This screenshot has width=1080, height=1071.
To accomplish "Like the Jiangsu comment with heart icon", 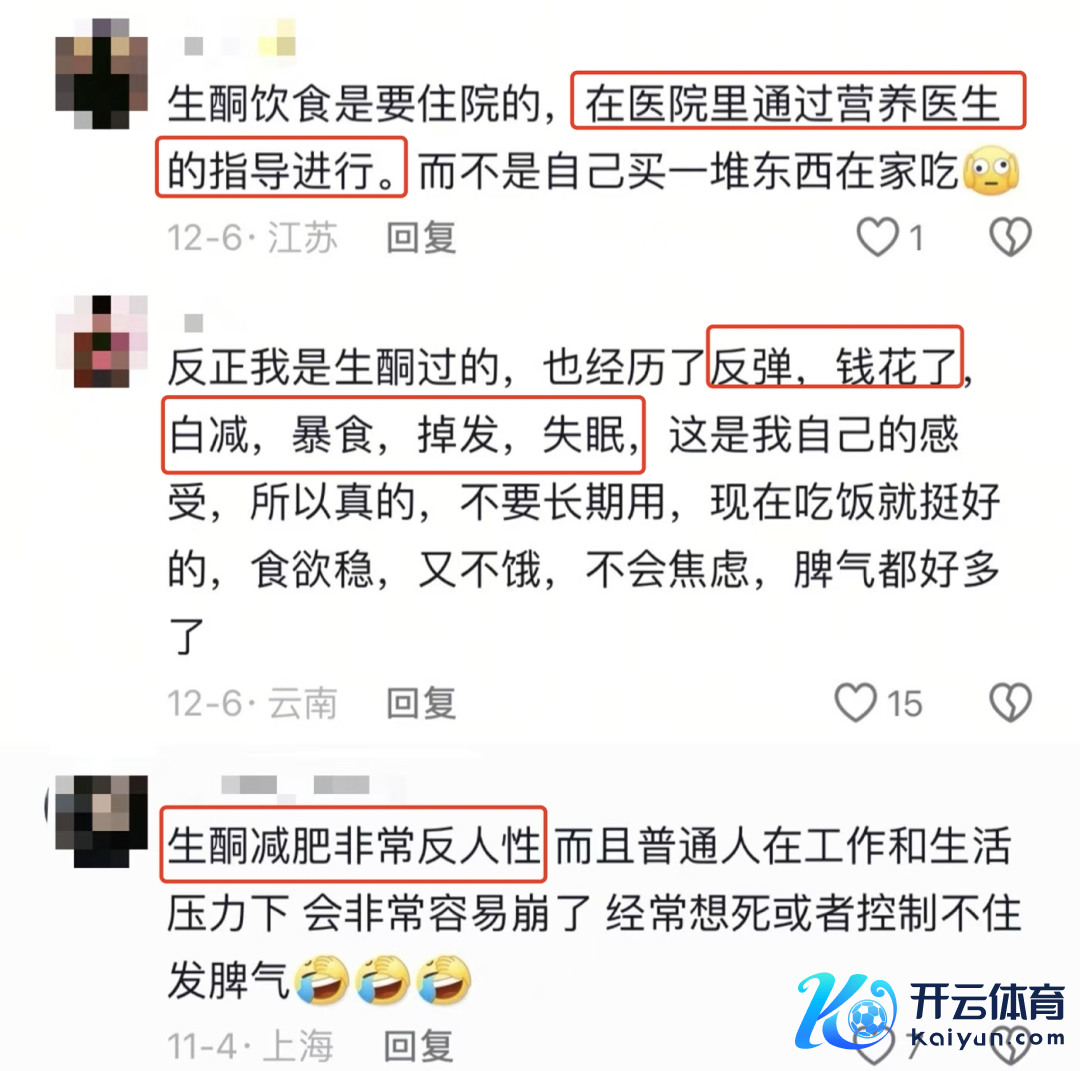I will (x=877, y=236).
